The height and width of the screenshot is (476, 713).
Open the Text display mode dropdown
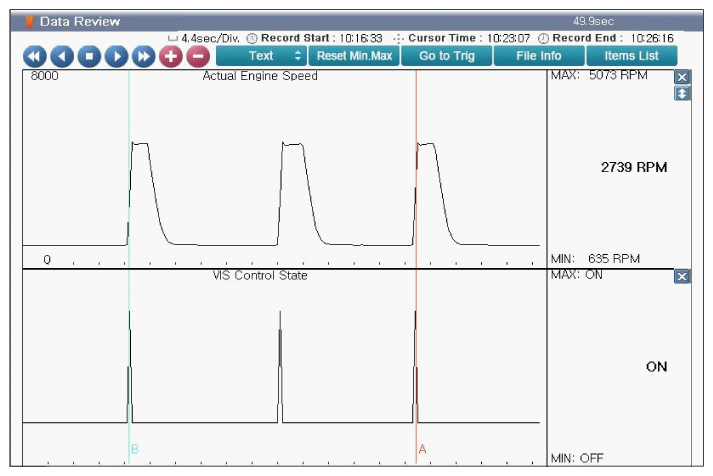(261, 56)
